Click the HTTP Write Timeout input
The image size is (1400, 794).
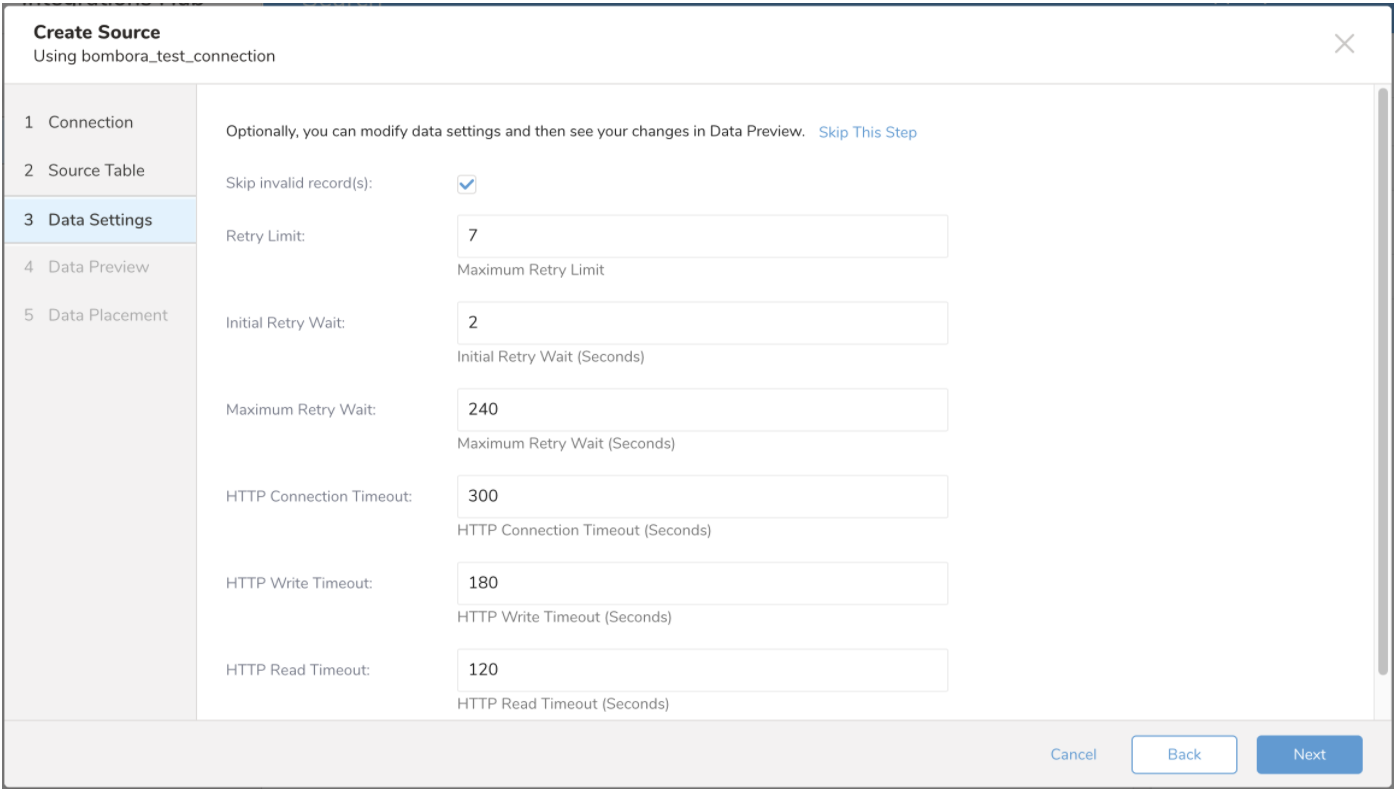[702, 583]
